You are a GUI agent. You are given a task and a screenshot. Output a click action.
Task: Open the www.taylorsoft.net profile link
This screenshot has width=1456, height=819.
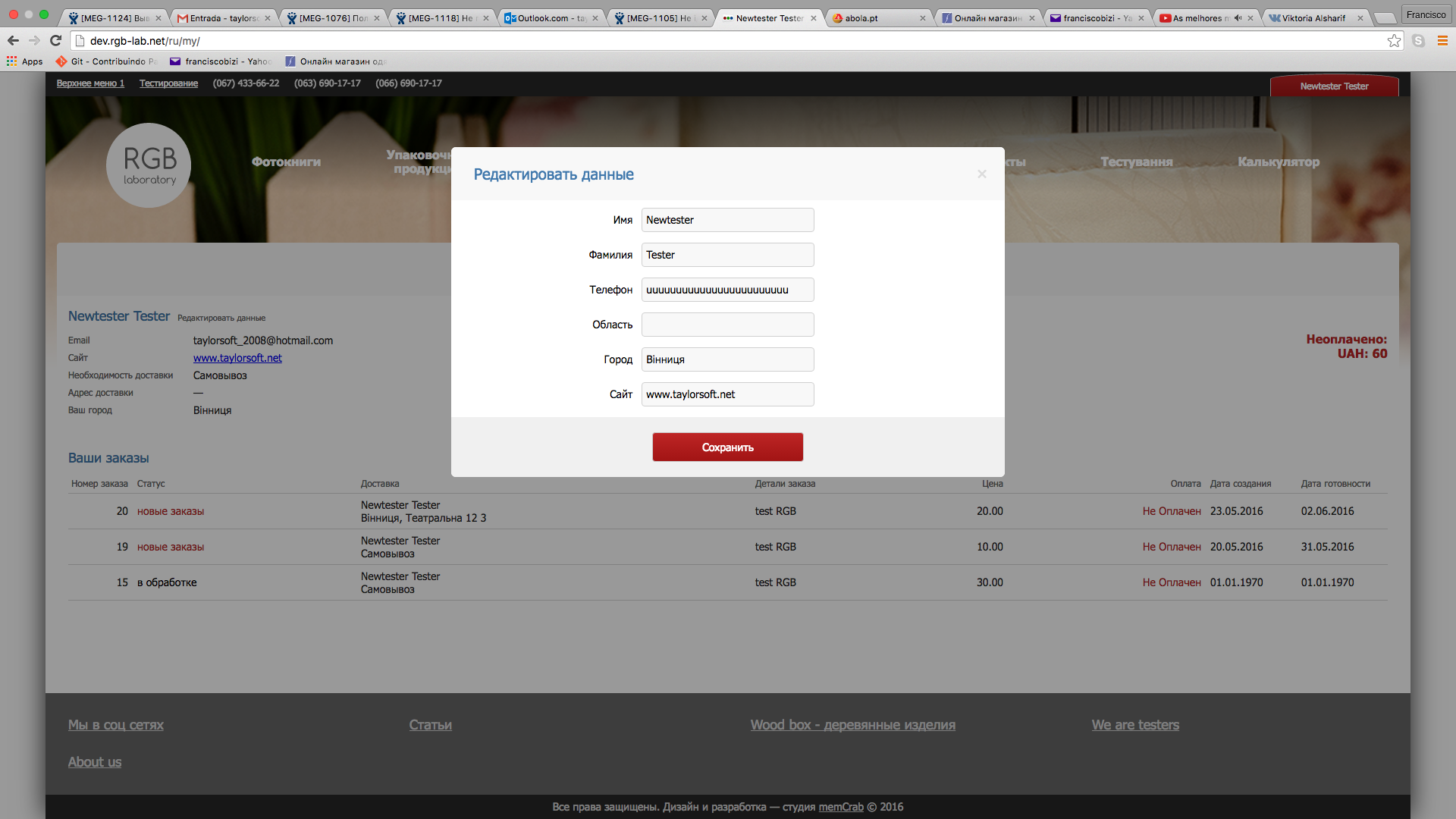click(237, 358)
